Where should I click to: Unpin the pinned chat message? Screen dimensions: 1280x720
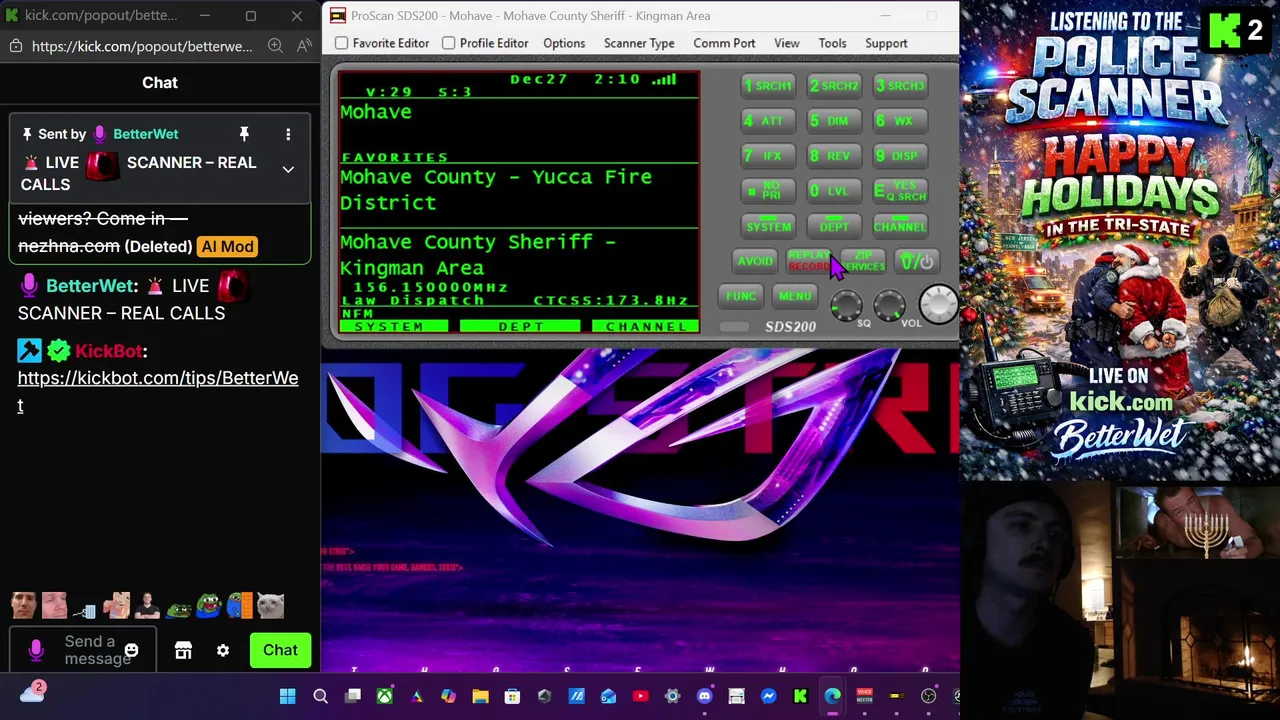click(243, 134)
